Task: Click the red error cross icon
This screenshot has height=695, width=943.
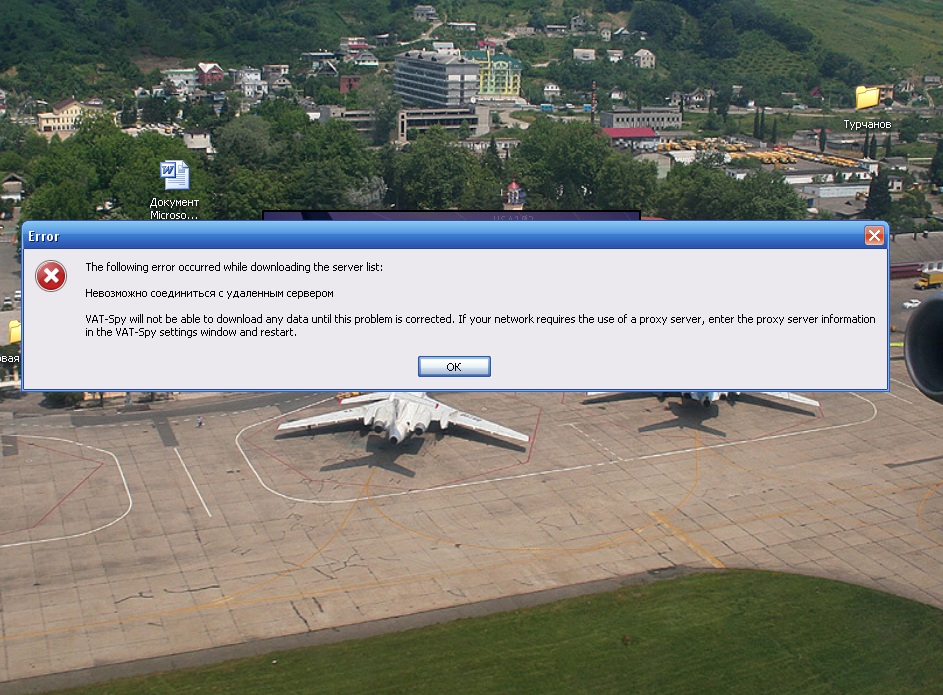Action: pos(51,276)
